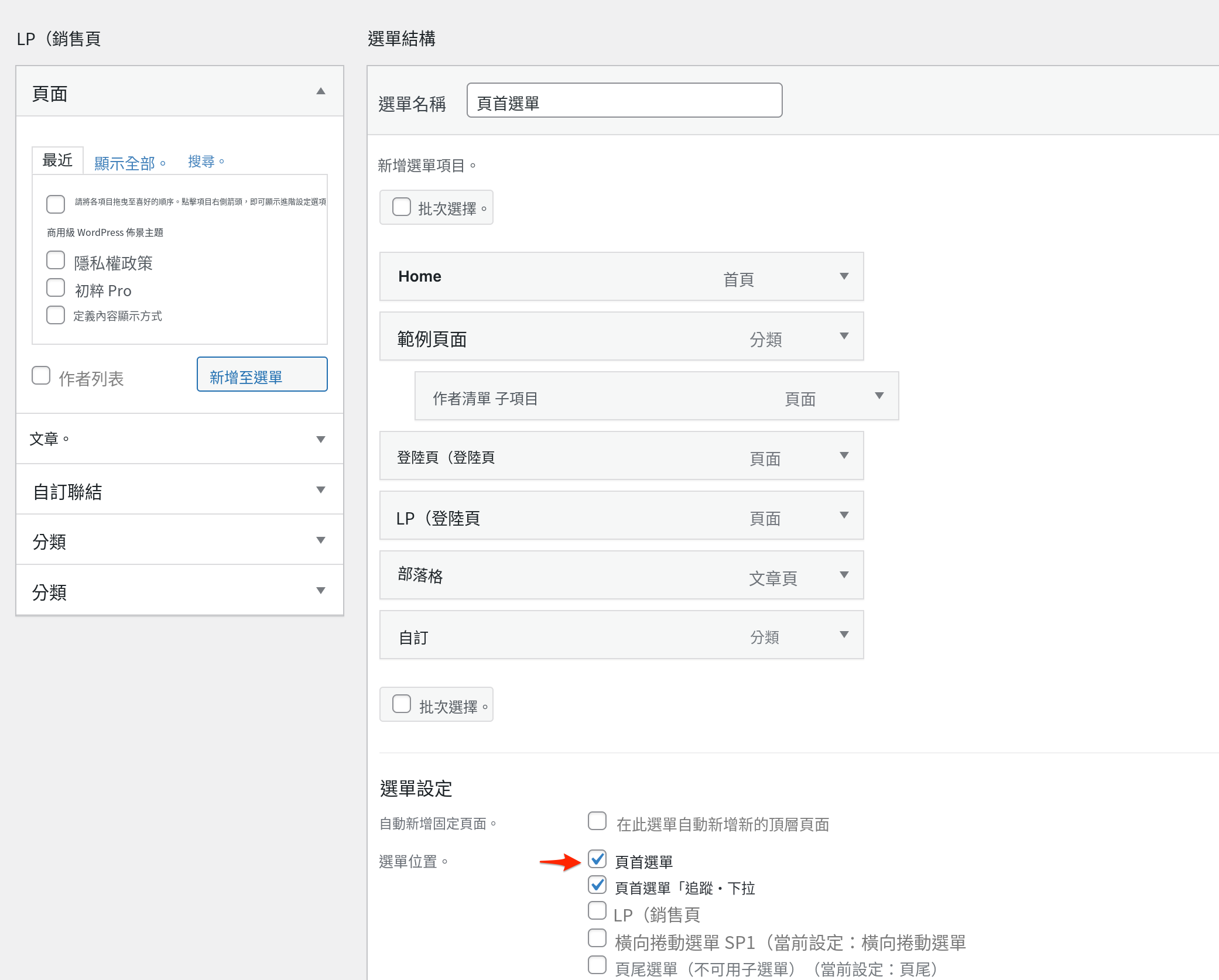The width and height of the screenshot is (1219, 980).
Task: Click the 新增選單項目 text
Action: coord(427,166)
